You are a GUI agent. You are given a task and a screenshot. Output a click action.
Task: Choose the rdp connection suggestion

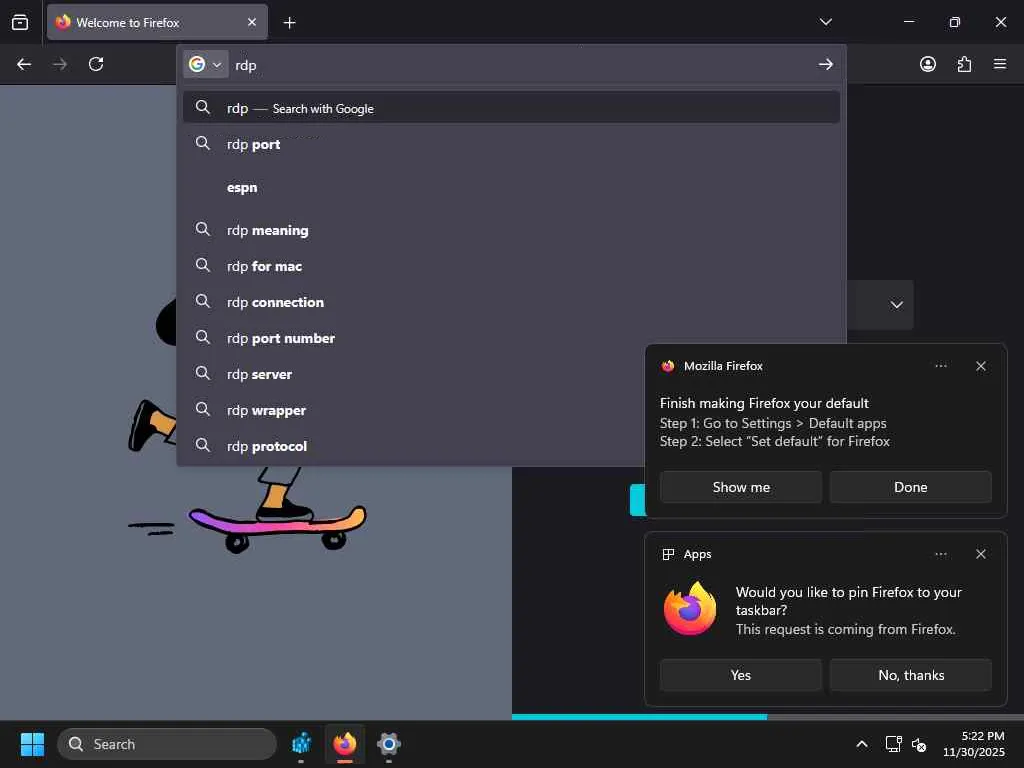(511, 302)
